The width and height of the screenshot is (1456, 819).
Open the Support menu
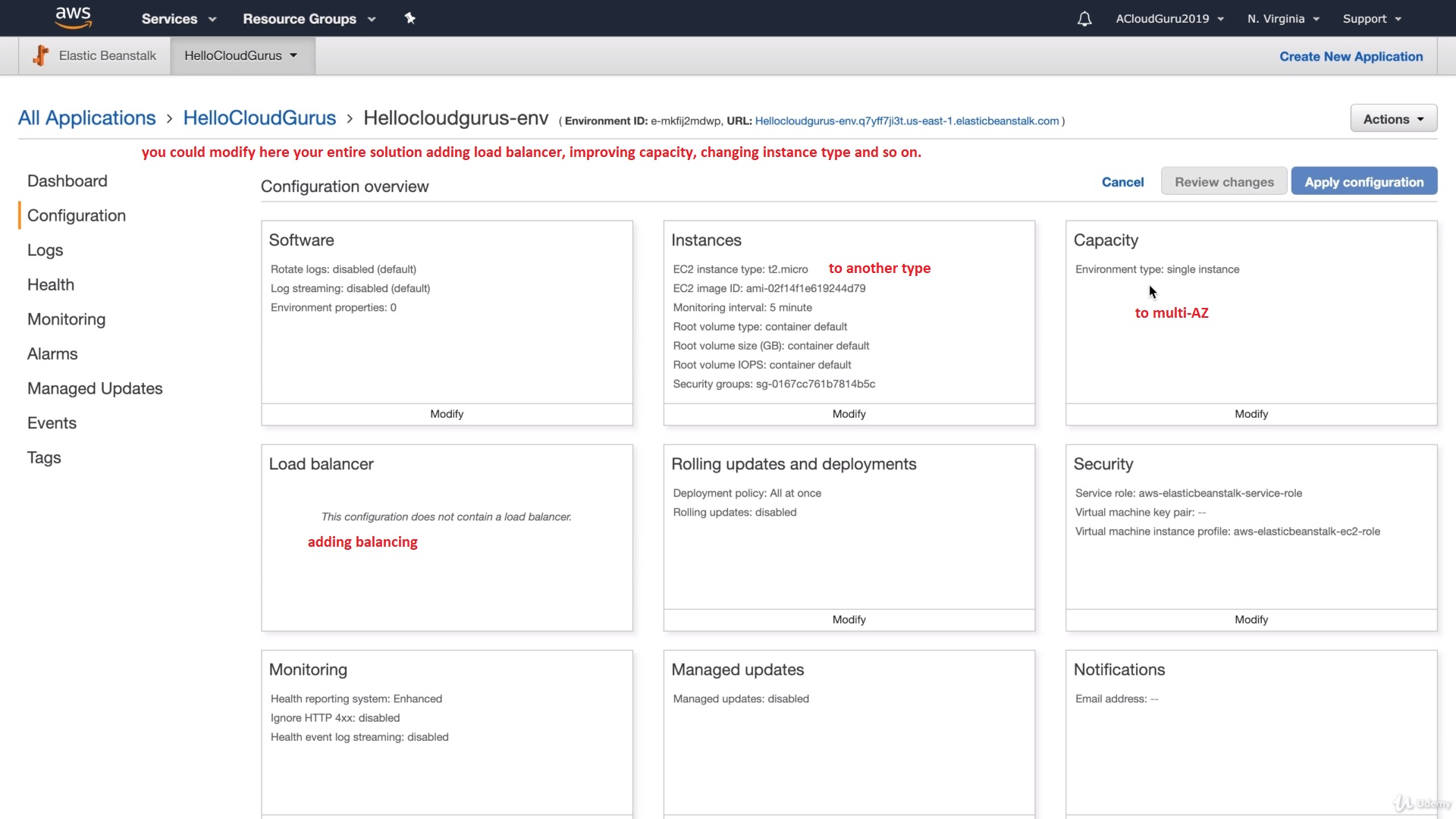coord(1372,19)
